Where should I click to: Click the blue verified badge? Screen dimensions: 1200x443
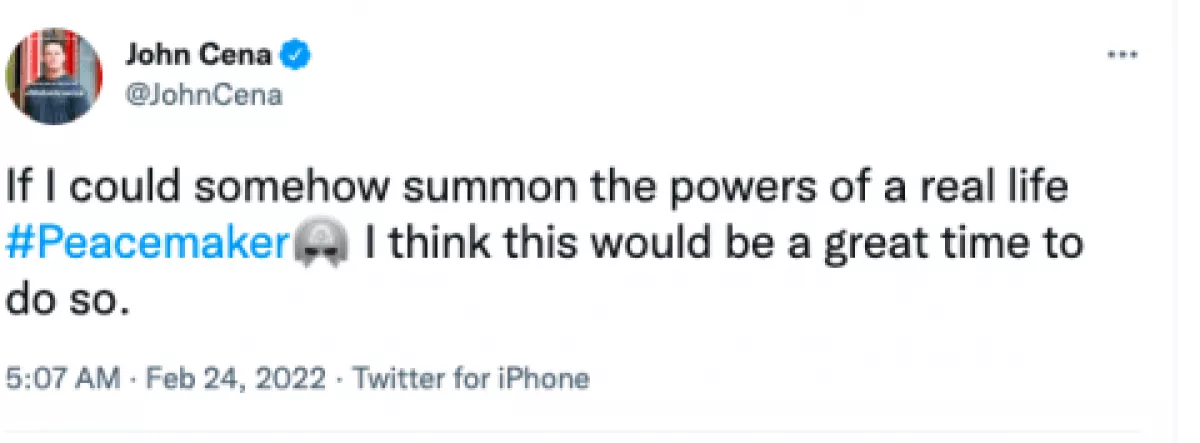tap(297, 56)
